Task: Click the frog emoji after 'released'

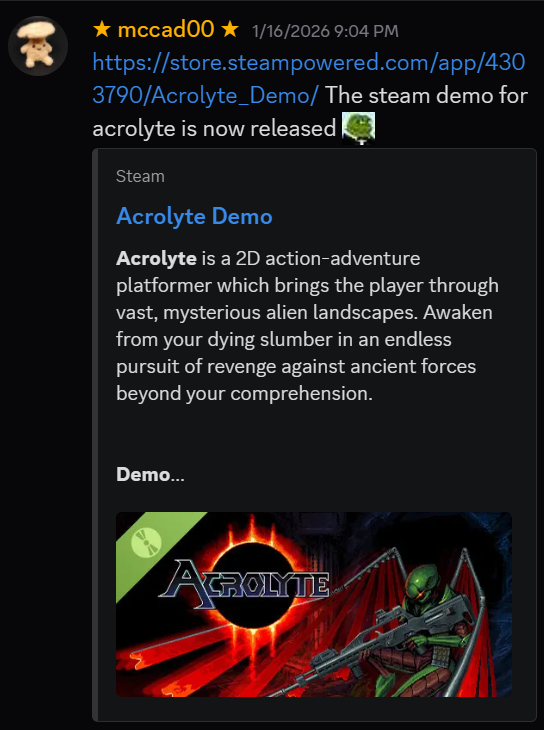Action: pos(359,128)
